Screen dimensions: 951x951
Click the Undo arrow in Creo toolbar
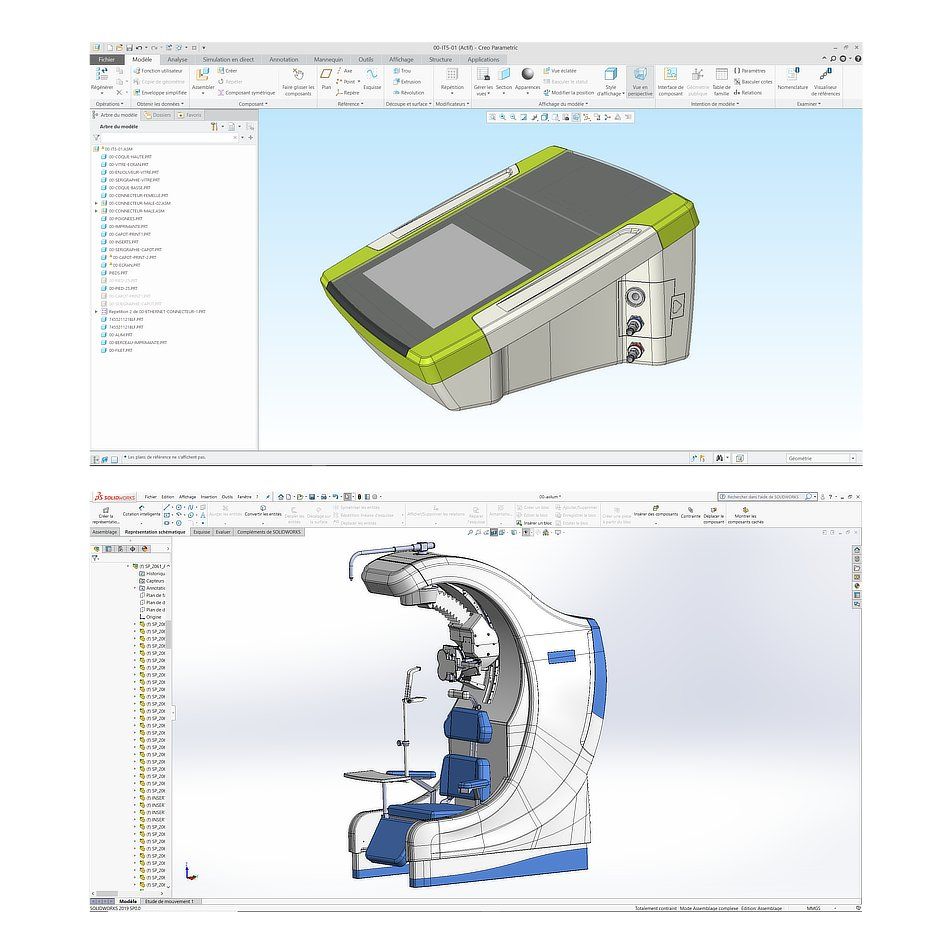139,47
